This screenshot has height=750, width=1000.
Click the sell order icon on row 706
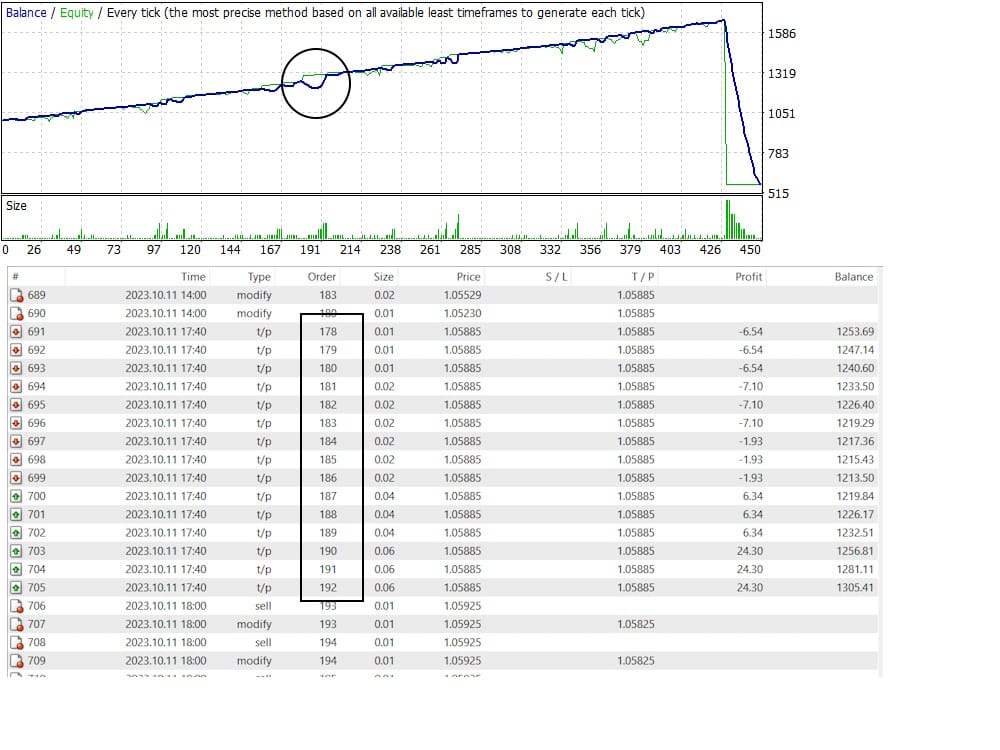pyautogui.click(x=16, y=606)
